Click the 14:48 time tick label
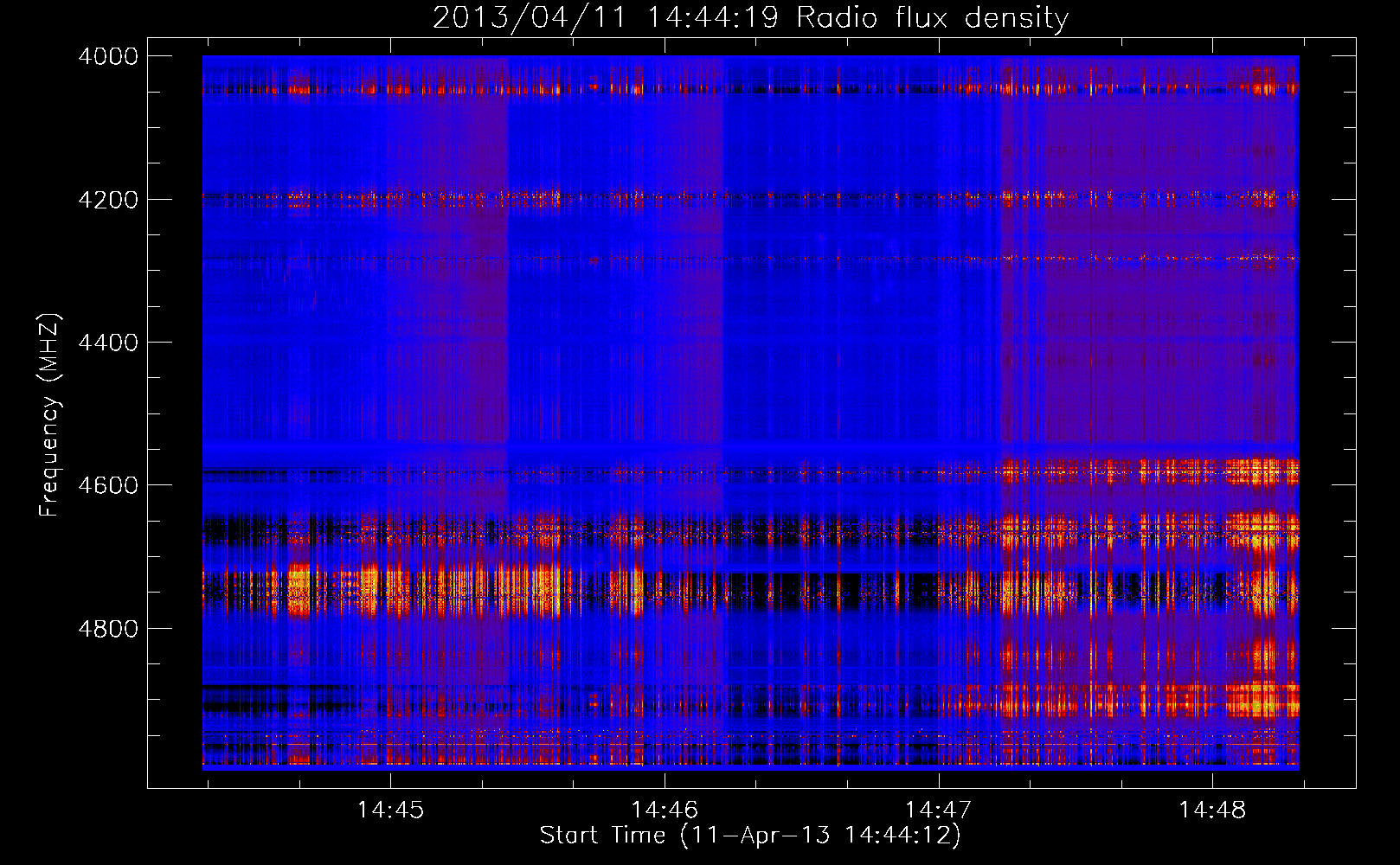Image resolution: width=1400 pixels, height=865 pixels. click(x=1212, y=811)
